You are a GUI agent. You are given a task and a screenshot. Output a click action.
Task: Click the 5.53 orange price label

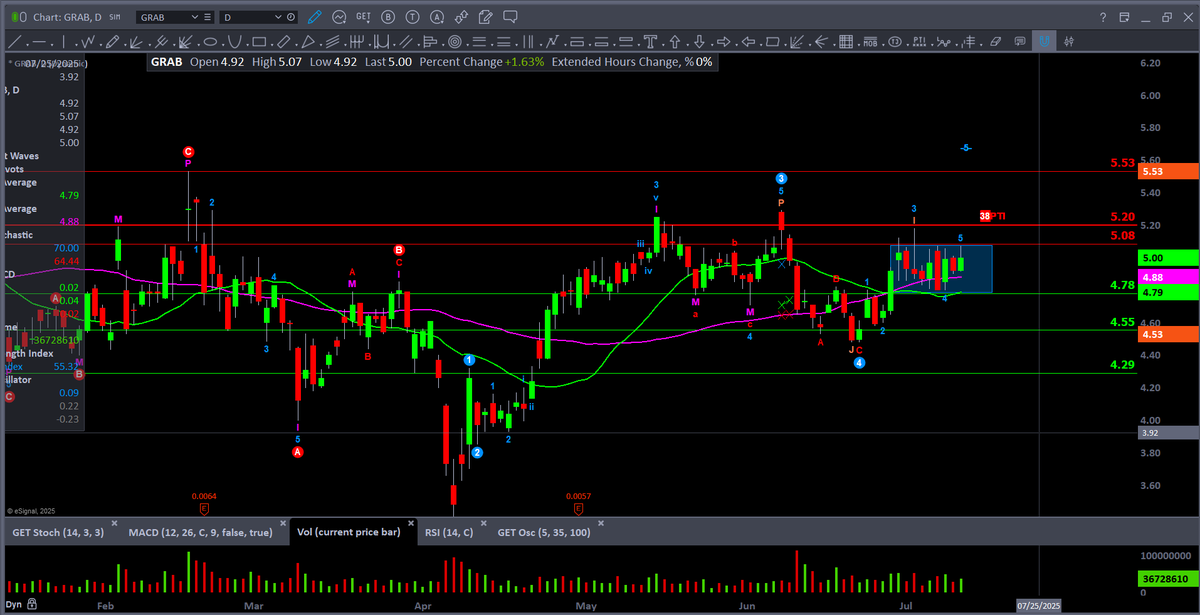pos(1168,171)
